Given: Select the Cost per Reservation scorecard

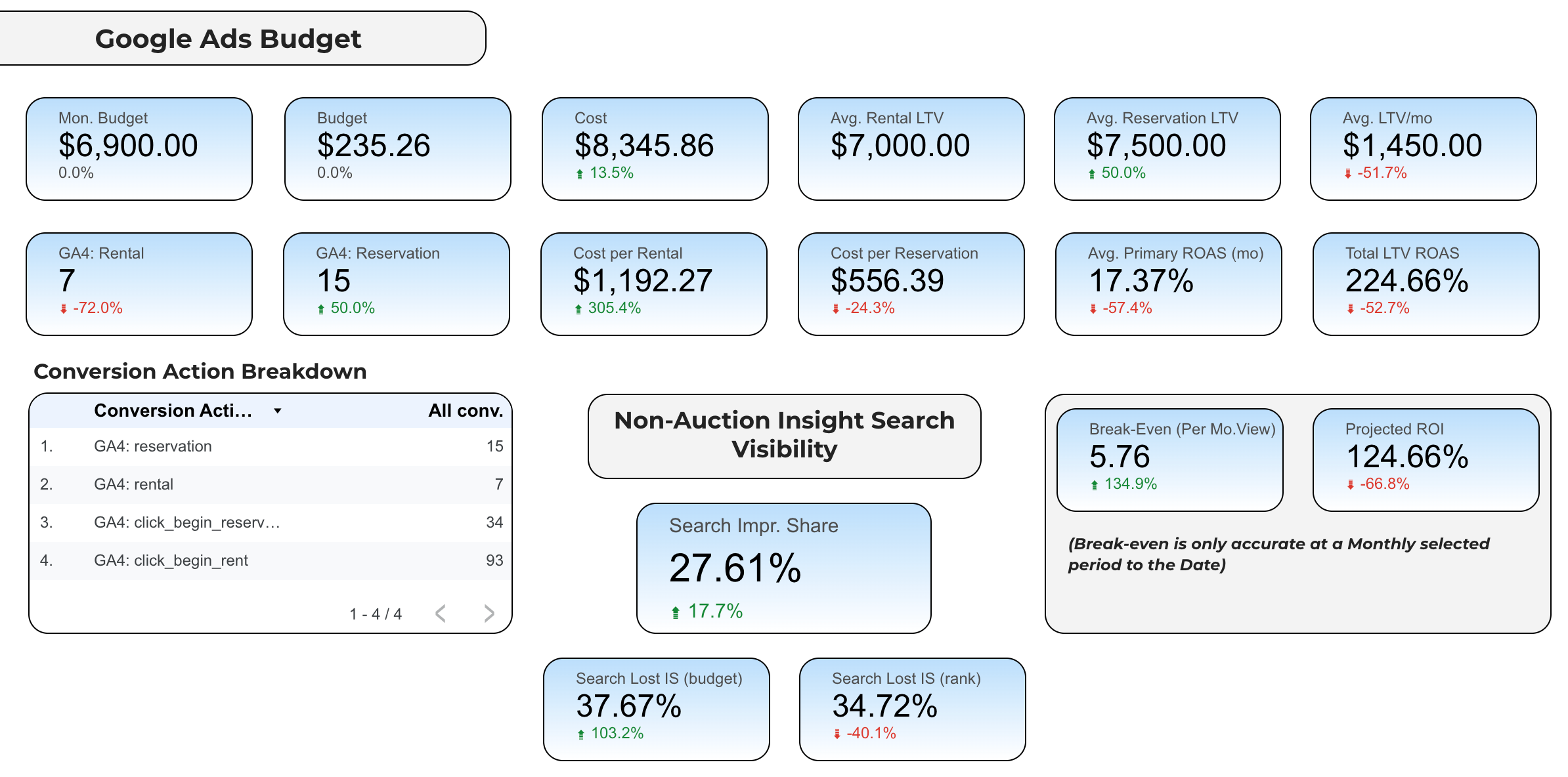Looking at the screenshot, I should 911,283.
